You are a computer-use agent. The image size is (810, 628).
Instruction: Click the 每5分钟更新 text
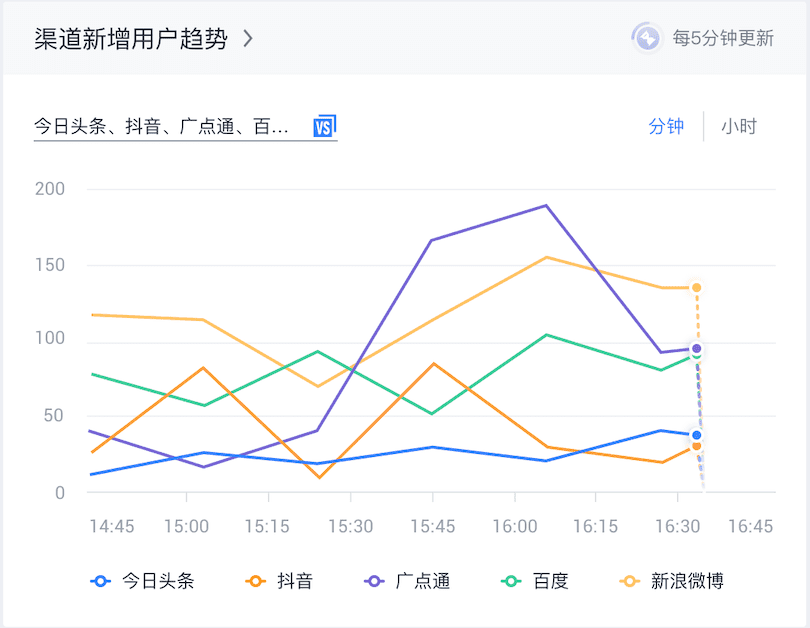[x=723, y=38]
